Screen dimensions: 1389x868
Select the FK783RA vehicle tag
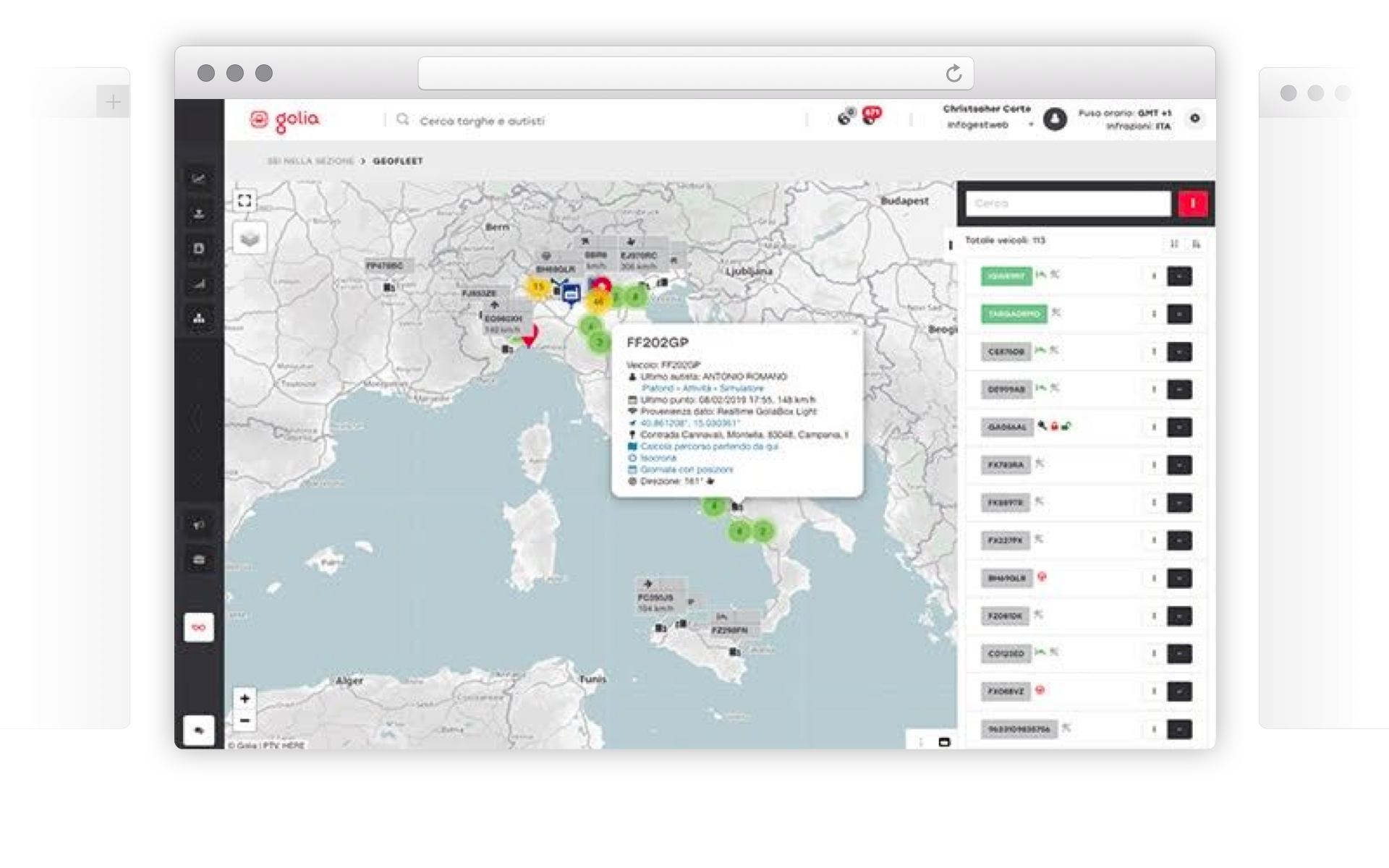pyautogui.click(x=1006, y=464)
